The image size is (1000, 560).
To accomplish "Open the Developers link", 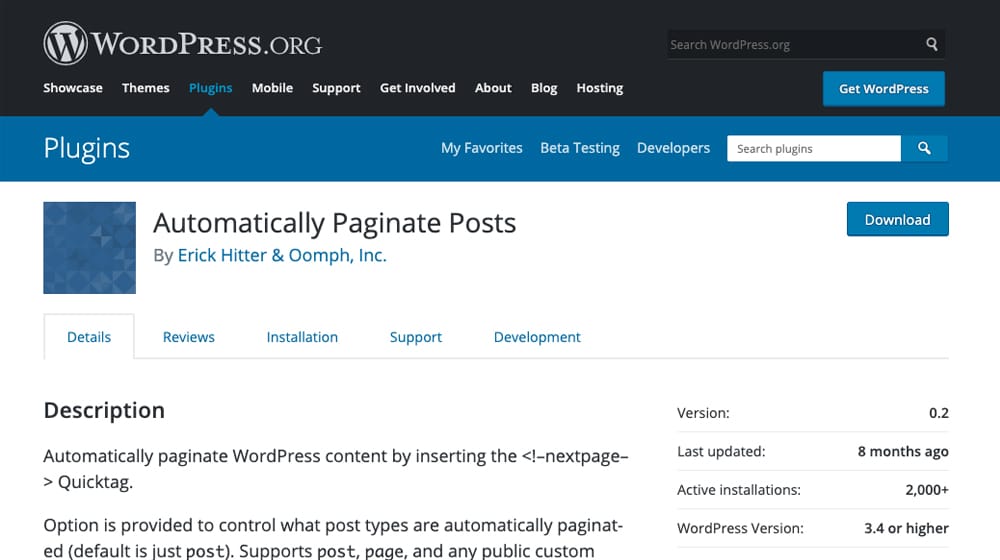I will click(x=673, y=148).
